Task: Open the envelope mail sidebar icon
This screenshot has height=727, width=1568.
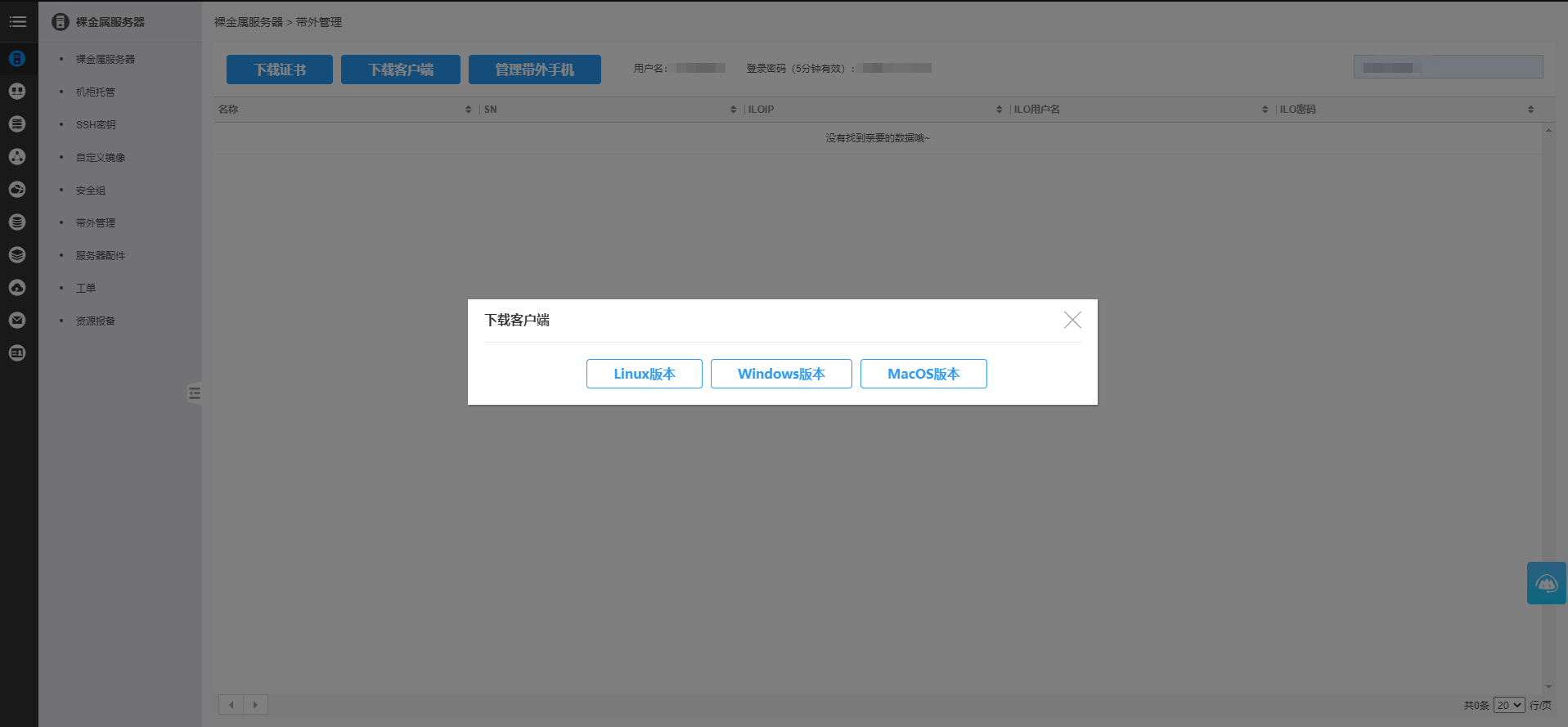Action: pos(17,321)
